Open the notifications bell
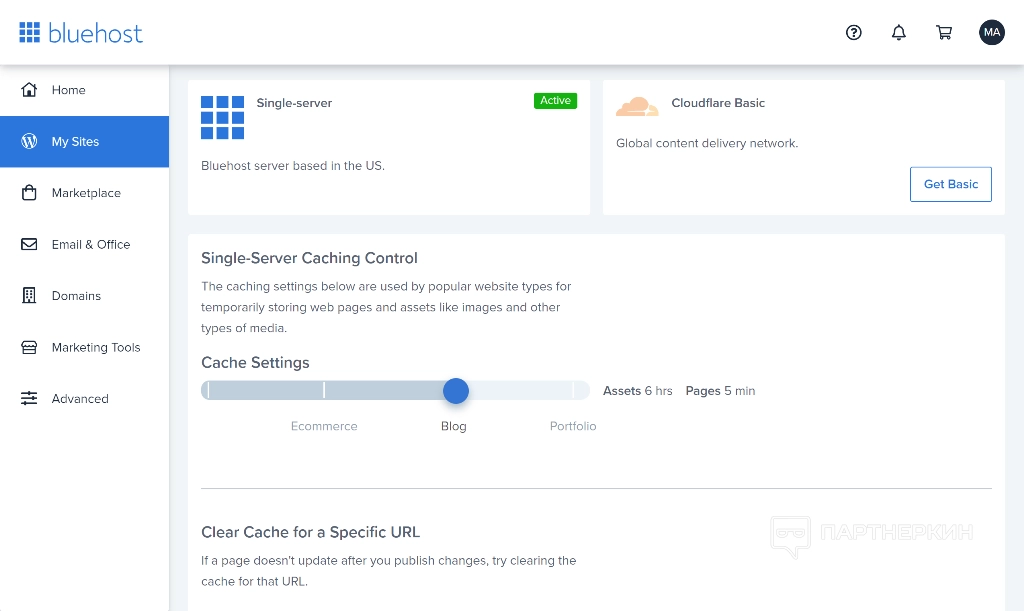1024x611 pixels. [898, 32]
